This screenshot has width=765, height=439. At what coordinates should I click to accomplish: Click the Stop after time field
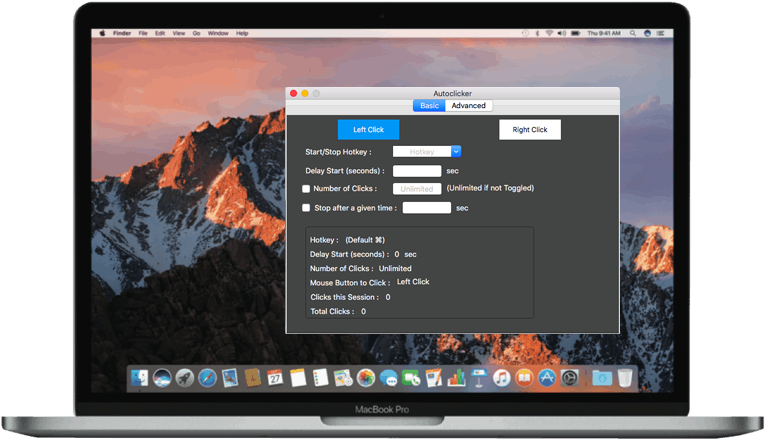pyautogui.click(x=426, y=208)
